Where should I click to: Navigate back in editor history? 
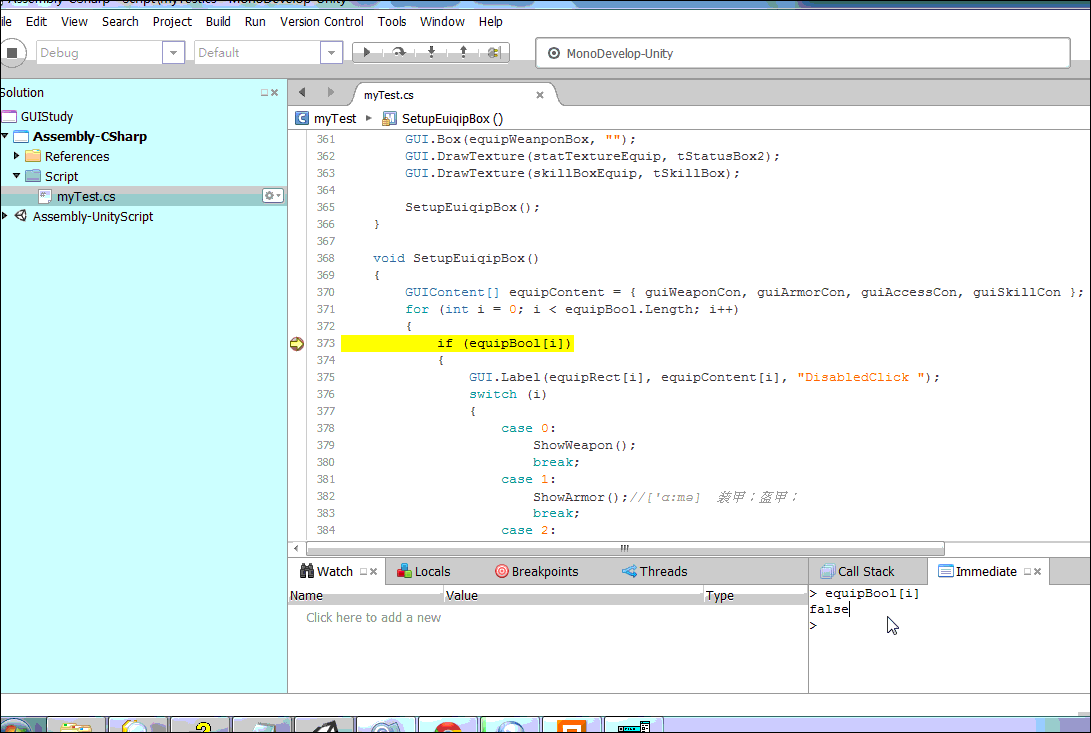[x=302, y=92]
